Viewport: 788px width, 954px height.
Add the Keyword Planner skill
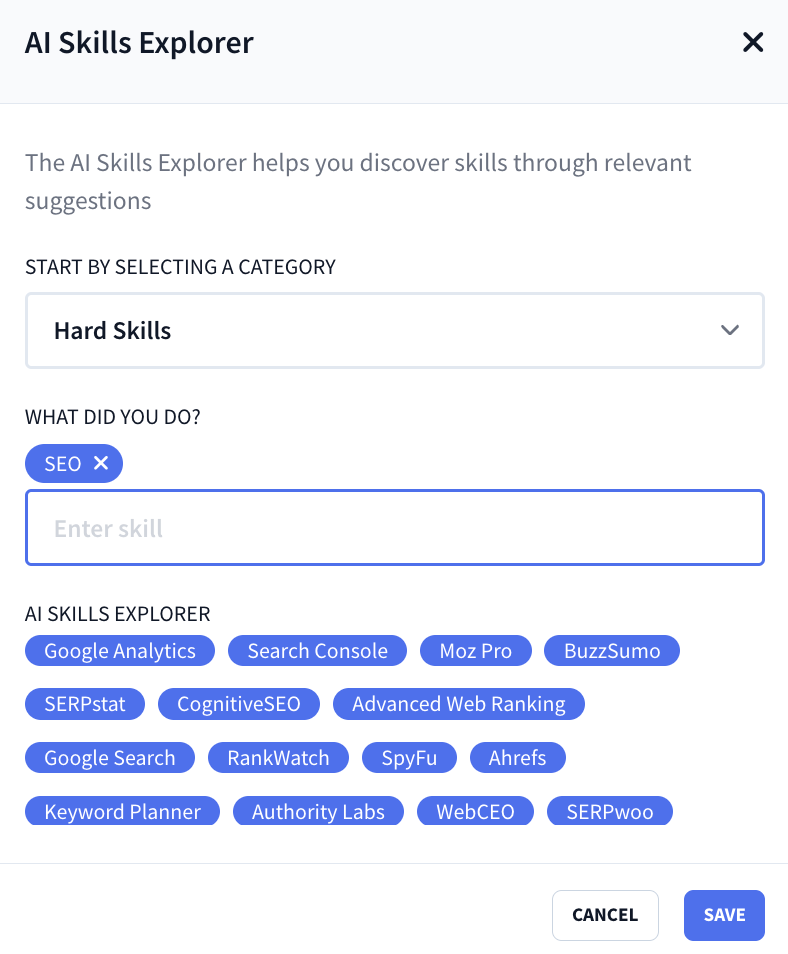tap(121, 811)
